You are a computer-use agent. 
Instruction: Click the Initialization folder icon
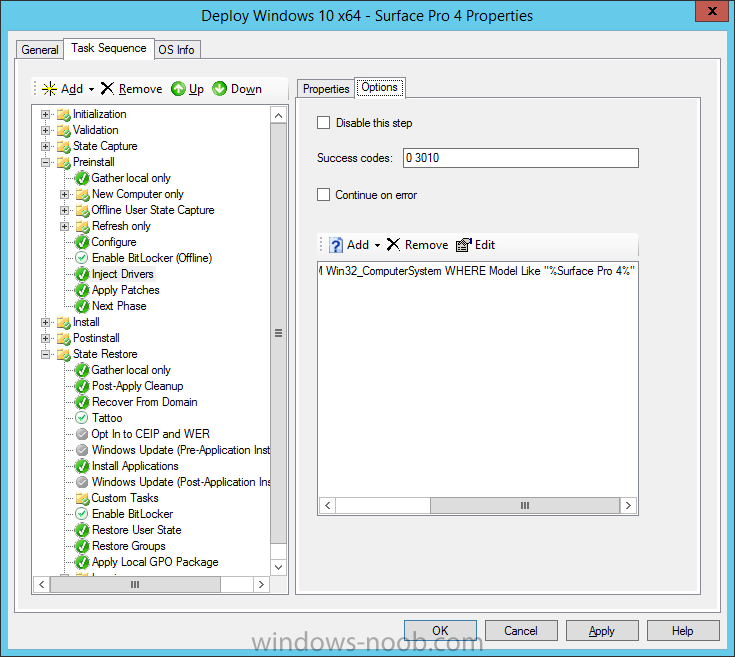(64, 114)
